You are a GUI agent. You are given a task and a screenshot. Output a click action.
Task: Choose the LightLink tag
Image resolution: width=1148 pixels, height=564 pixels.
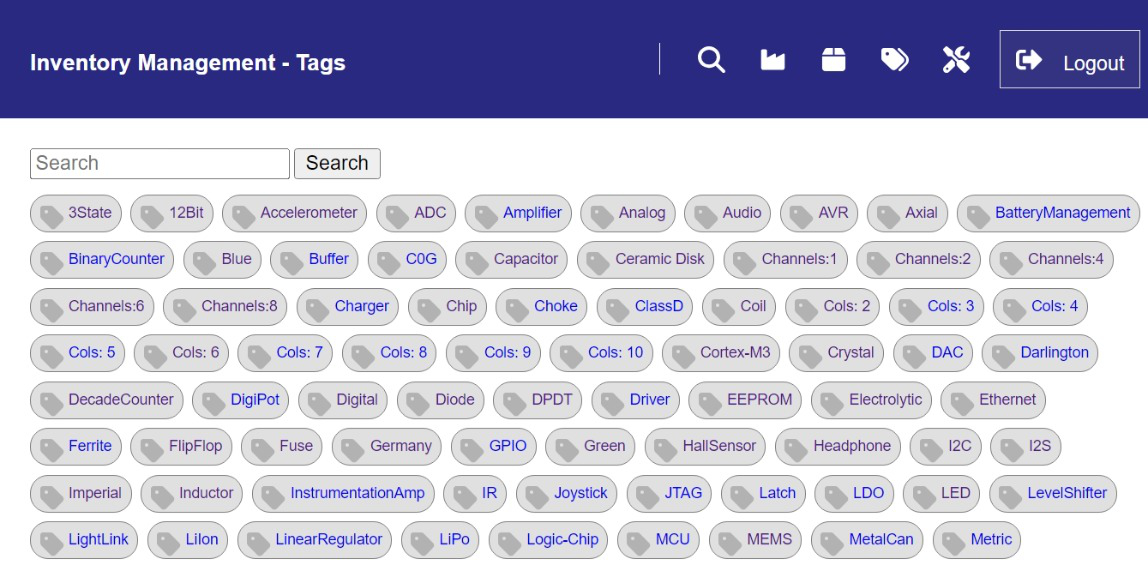[x=84, y=541]
